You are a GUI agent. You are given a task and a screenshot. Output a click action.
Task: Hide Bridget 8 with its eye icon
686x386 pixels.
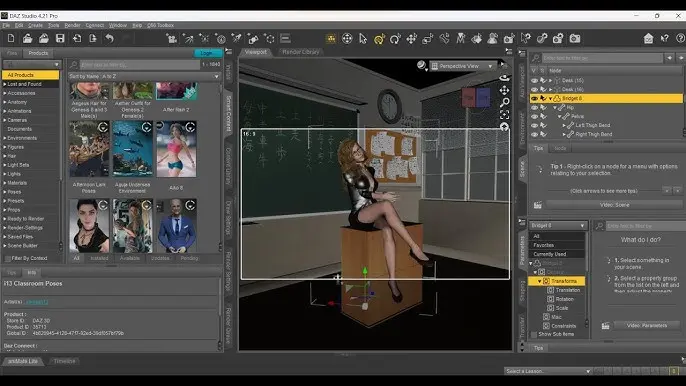534,98
